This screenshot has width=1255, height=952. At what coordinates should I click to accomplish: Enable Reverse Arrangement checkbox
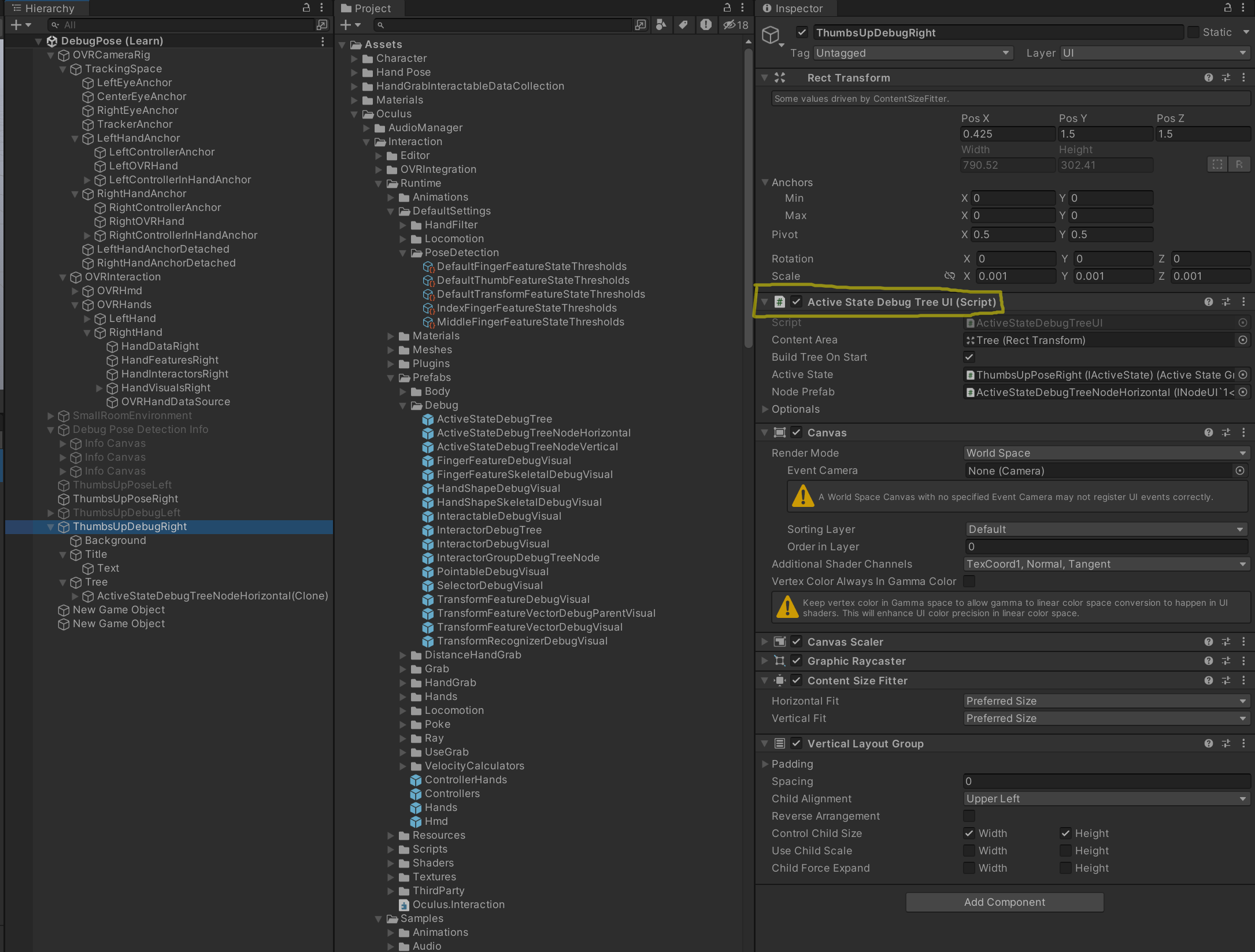(969, 816)
